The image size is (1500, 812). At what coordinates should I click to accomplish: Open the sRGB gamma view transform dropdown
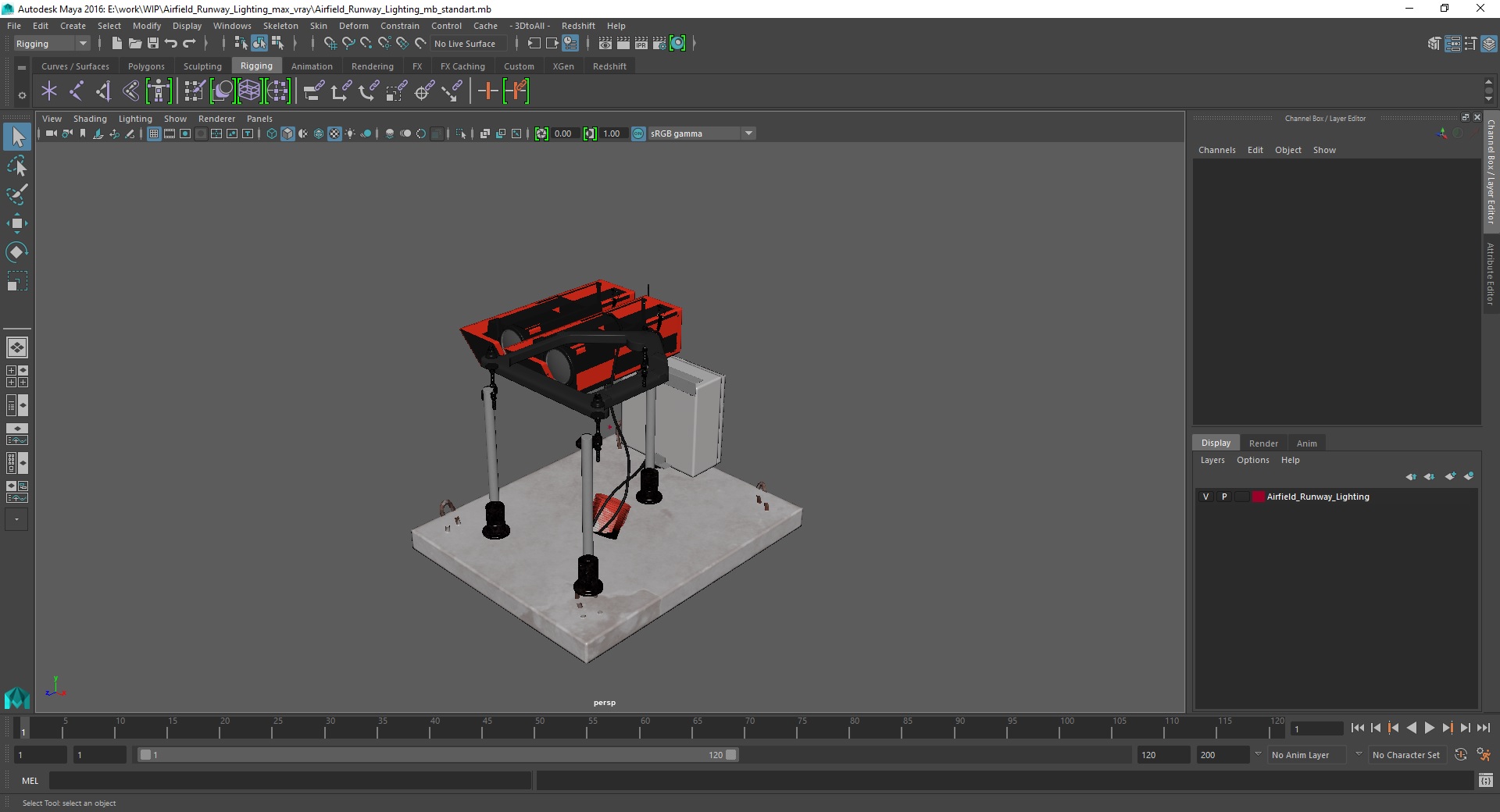point(748,134)
